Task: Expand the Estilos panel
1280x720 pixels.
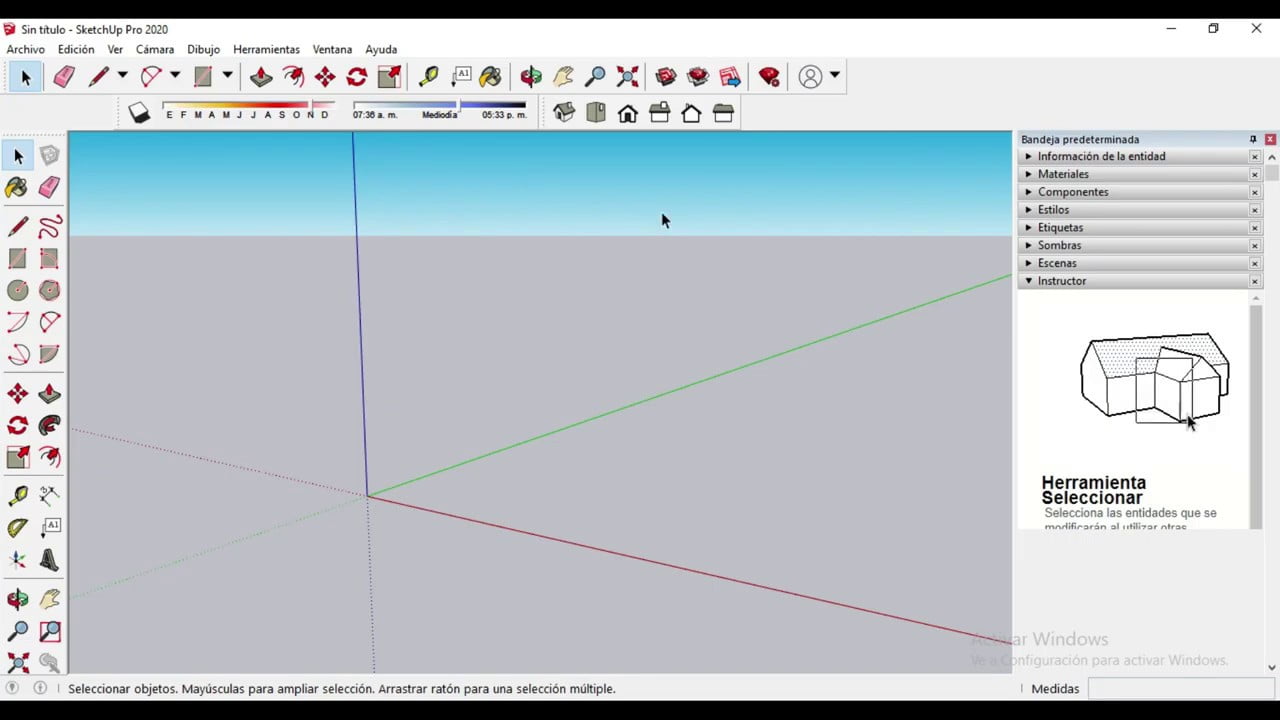Action: coord(1028,210)
